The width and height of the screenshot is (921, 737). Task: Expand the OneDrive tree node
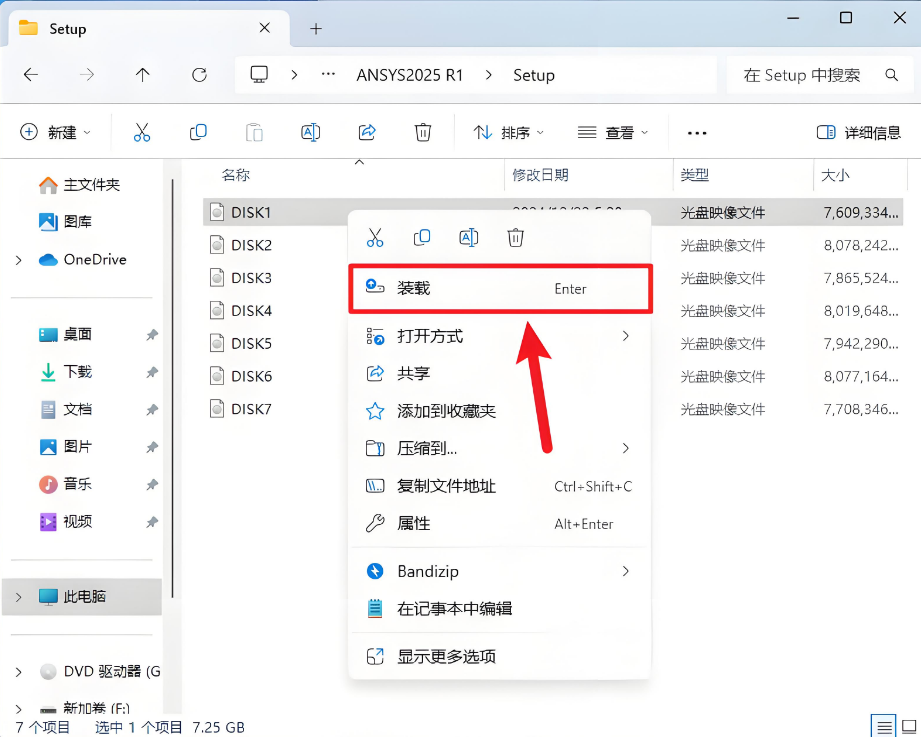19,260
